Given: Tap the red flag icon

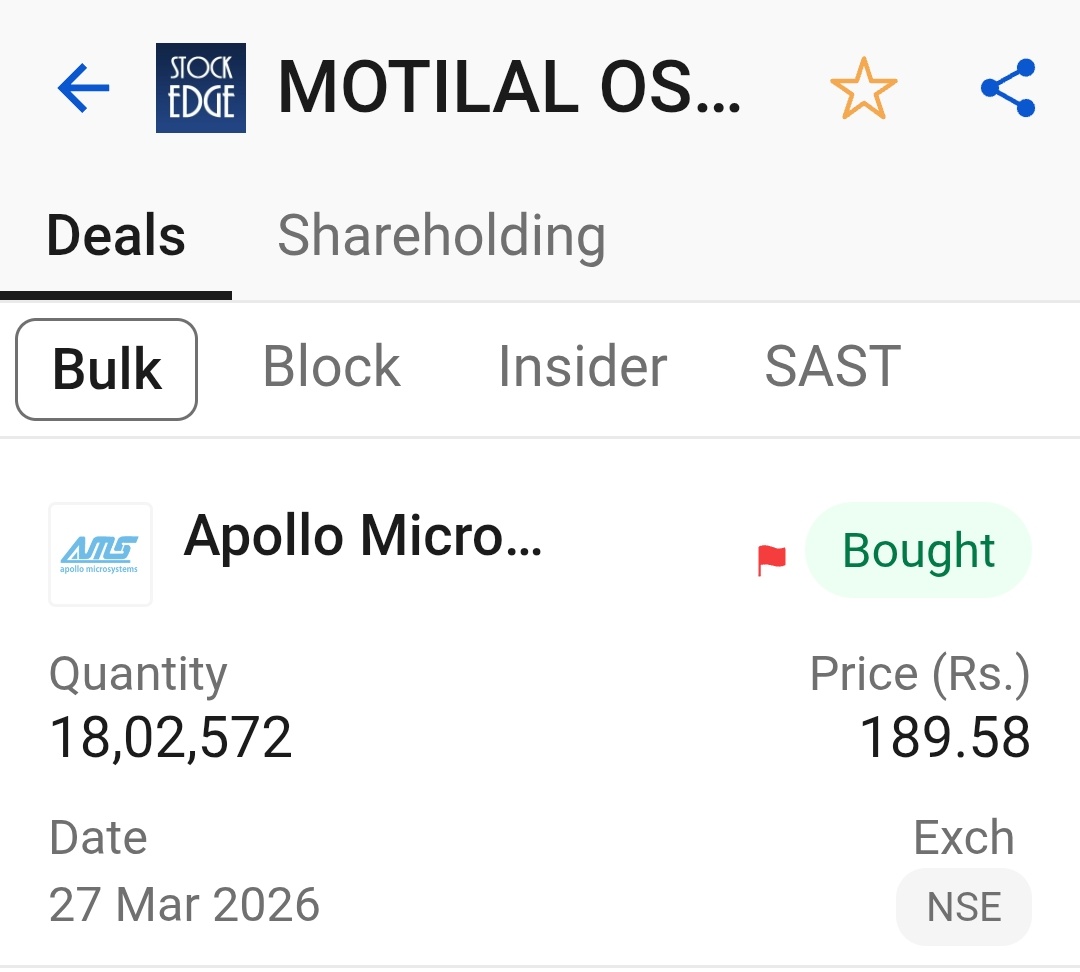Looking at the screenshot, I should (x=771, y=560).
